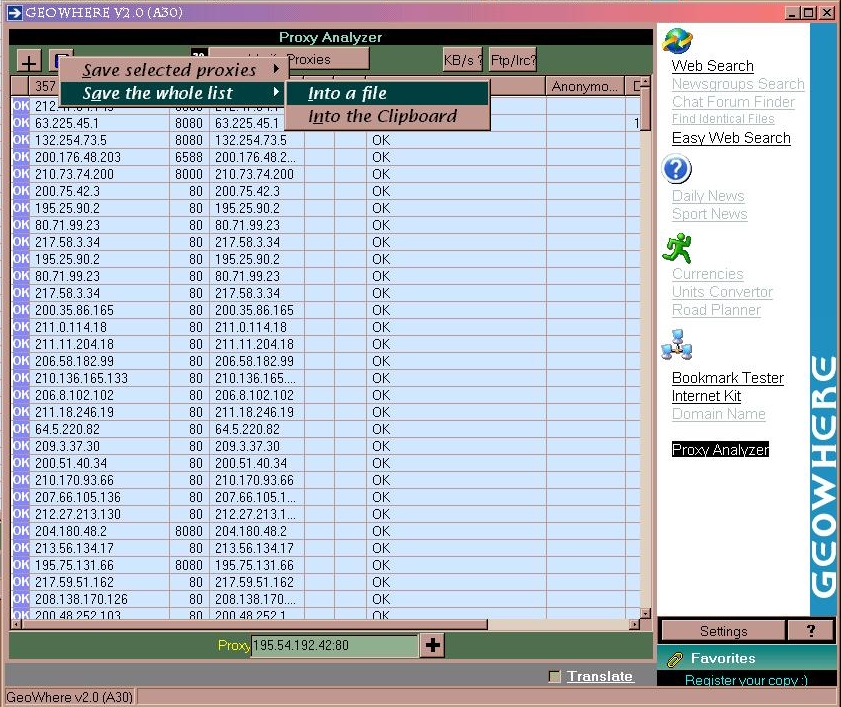
Task: Click the Sport News link
Action: point(710,214)
